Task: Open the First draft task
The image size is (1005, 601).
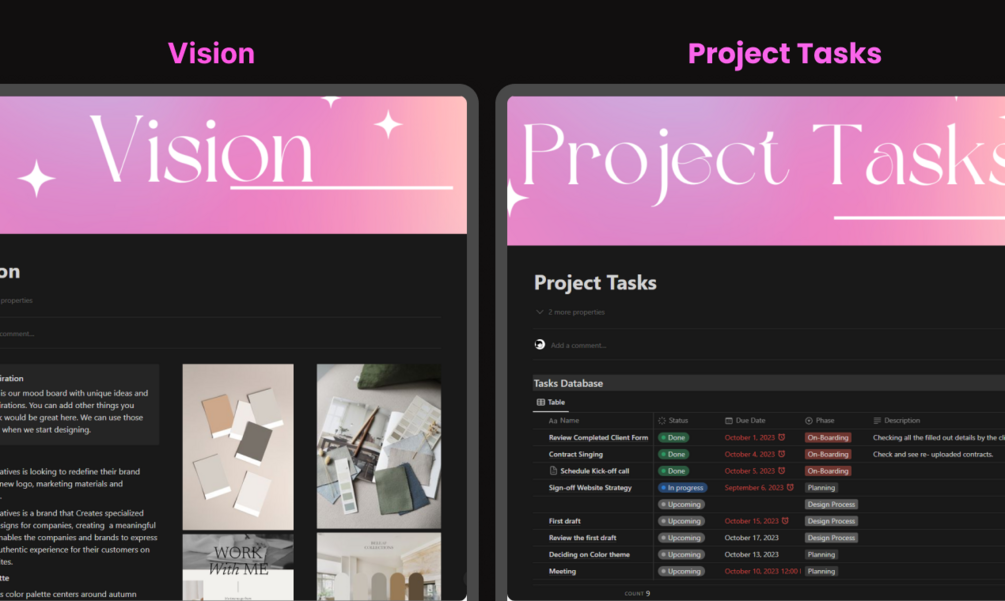Action: pos(564,521)
